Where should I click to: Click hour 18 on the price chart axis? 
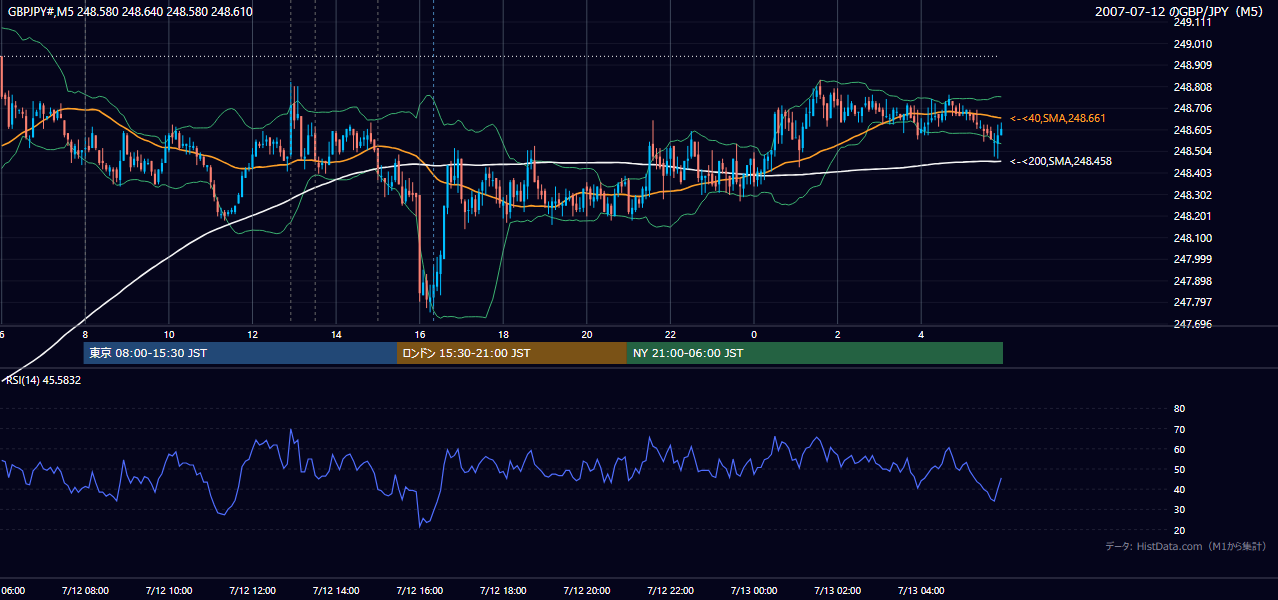click(x=503, y=334)
